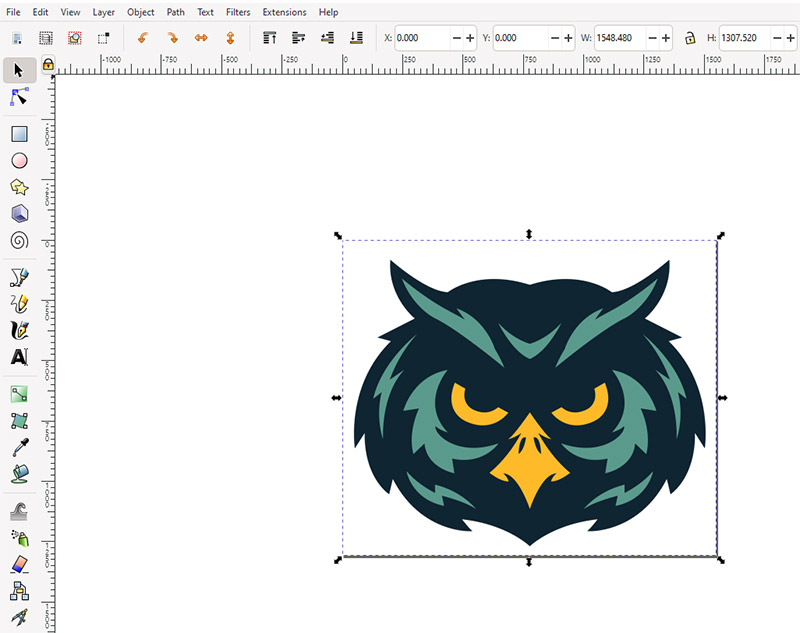Flip selection vertically
This screenshot has width=800, height=633.
tap(230, 38)
